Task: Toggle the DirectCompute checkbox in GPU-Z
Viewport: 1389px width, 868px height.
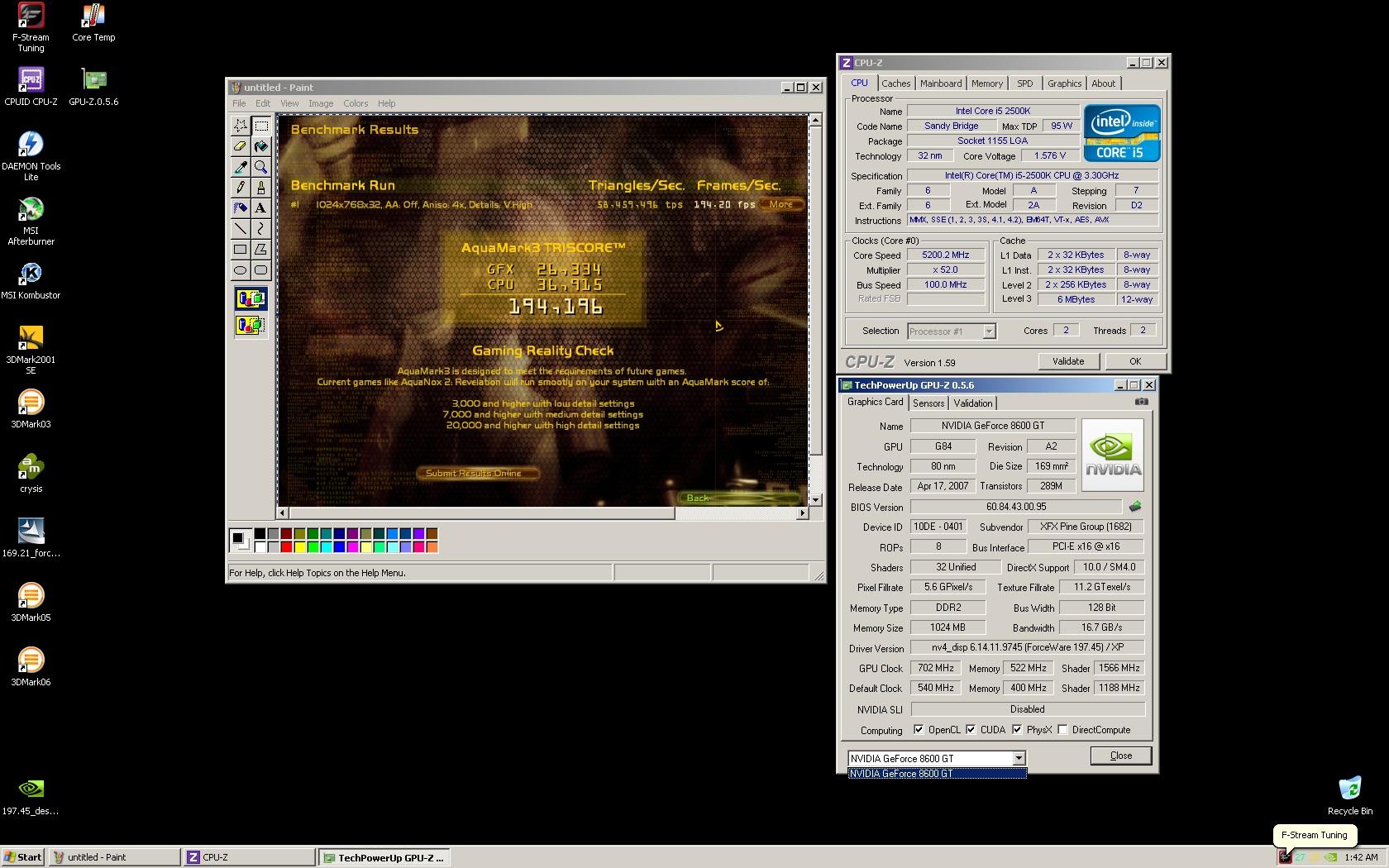Action: tap(1062, 730)
